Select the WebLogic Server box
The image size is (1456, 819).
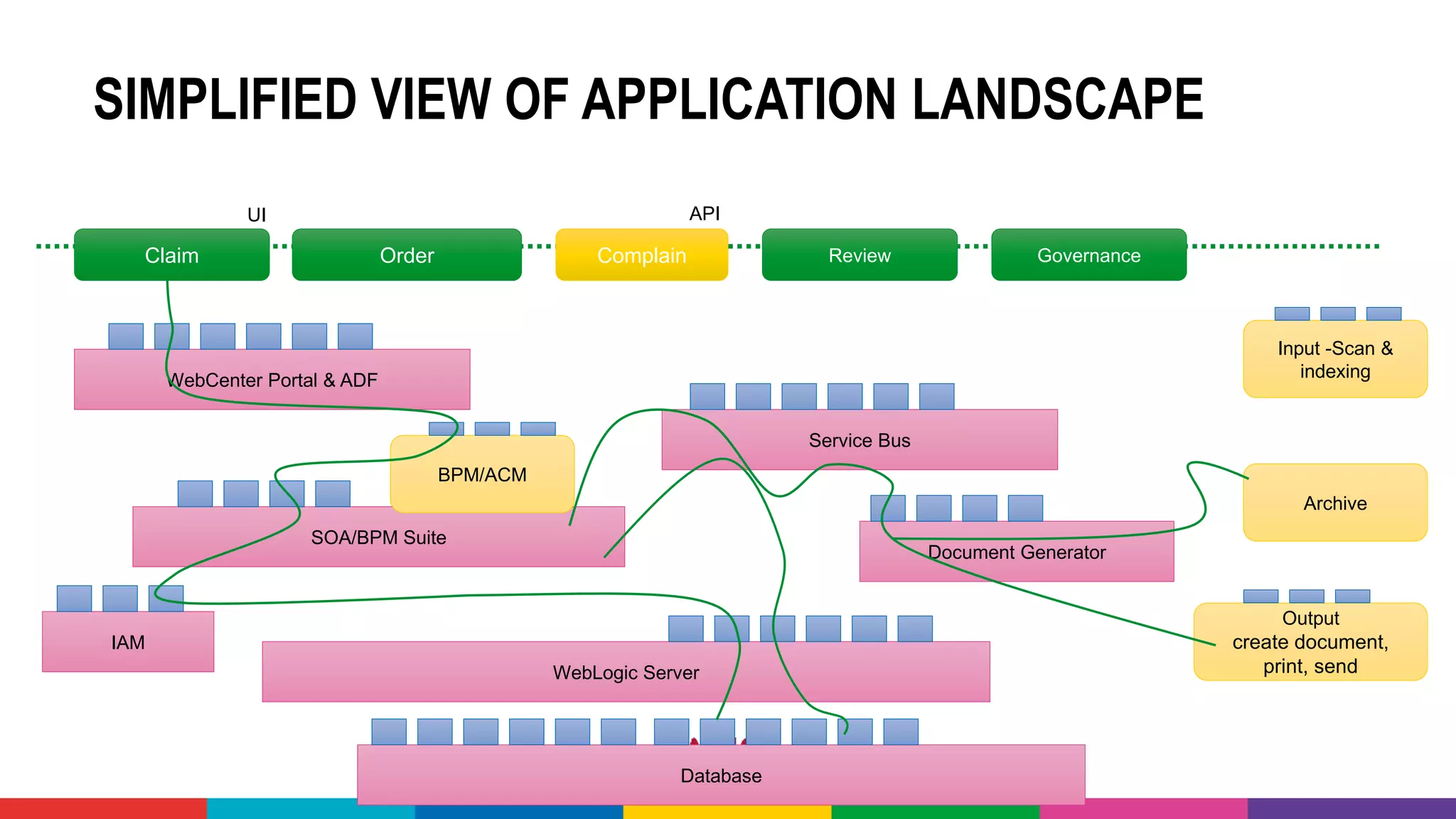(x=626, y=672)
